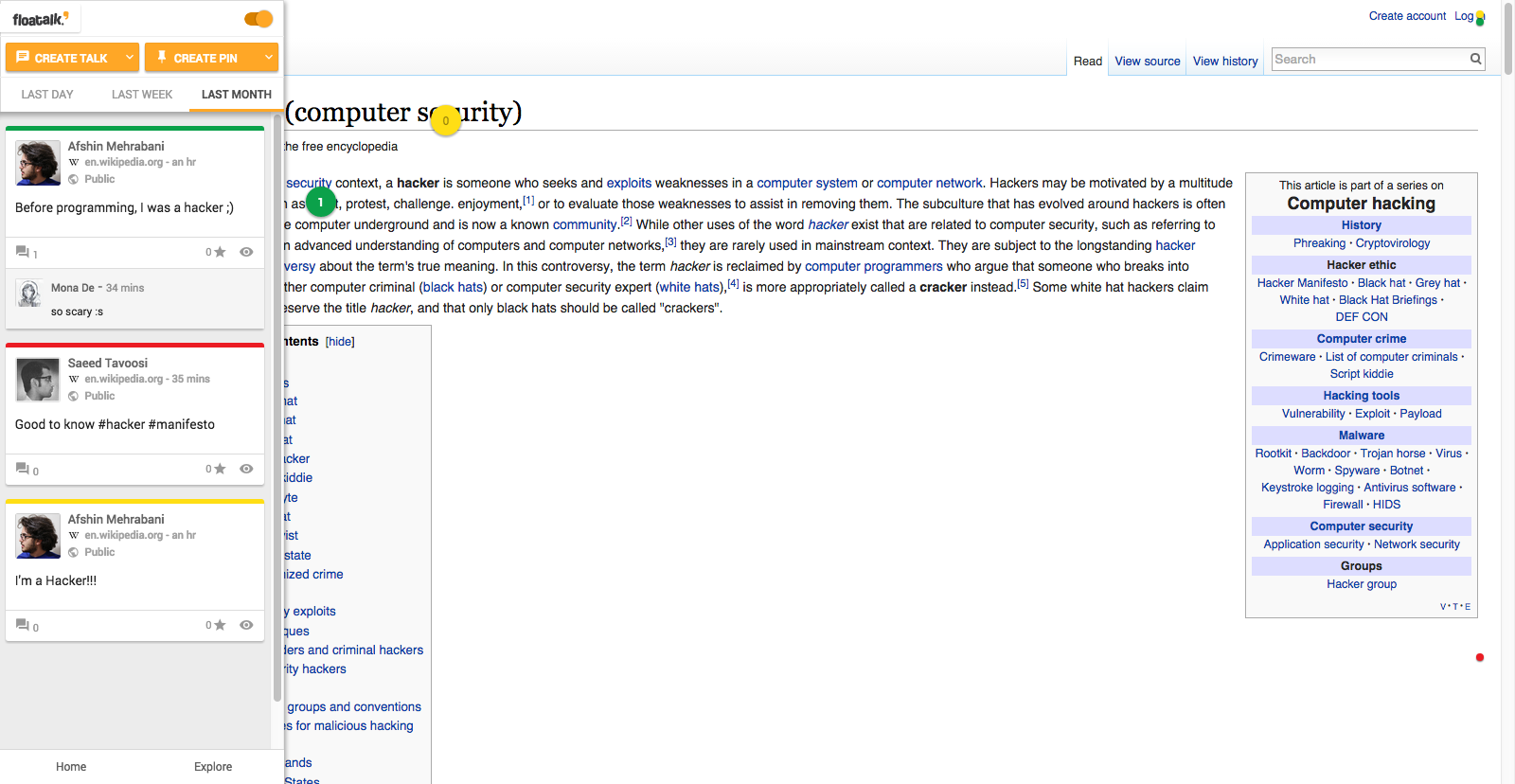Switch to the Last Week tab
This screenshot has width=1515, height=784.
point(142,95)
